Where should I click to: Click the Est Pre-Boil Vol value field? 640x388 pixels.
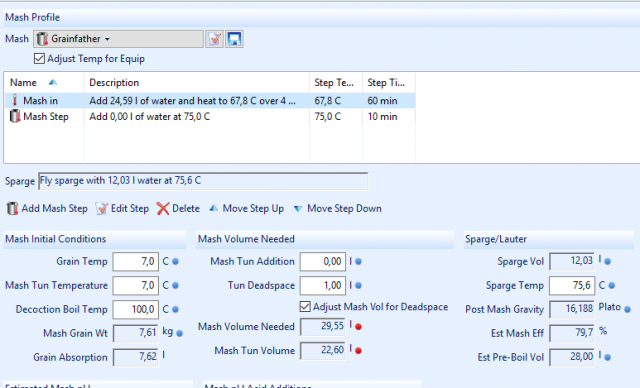tap(572, 357)
